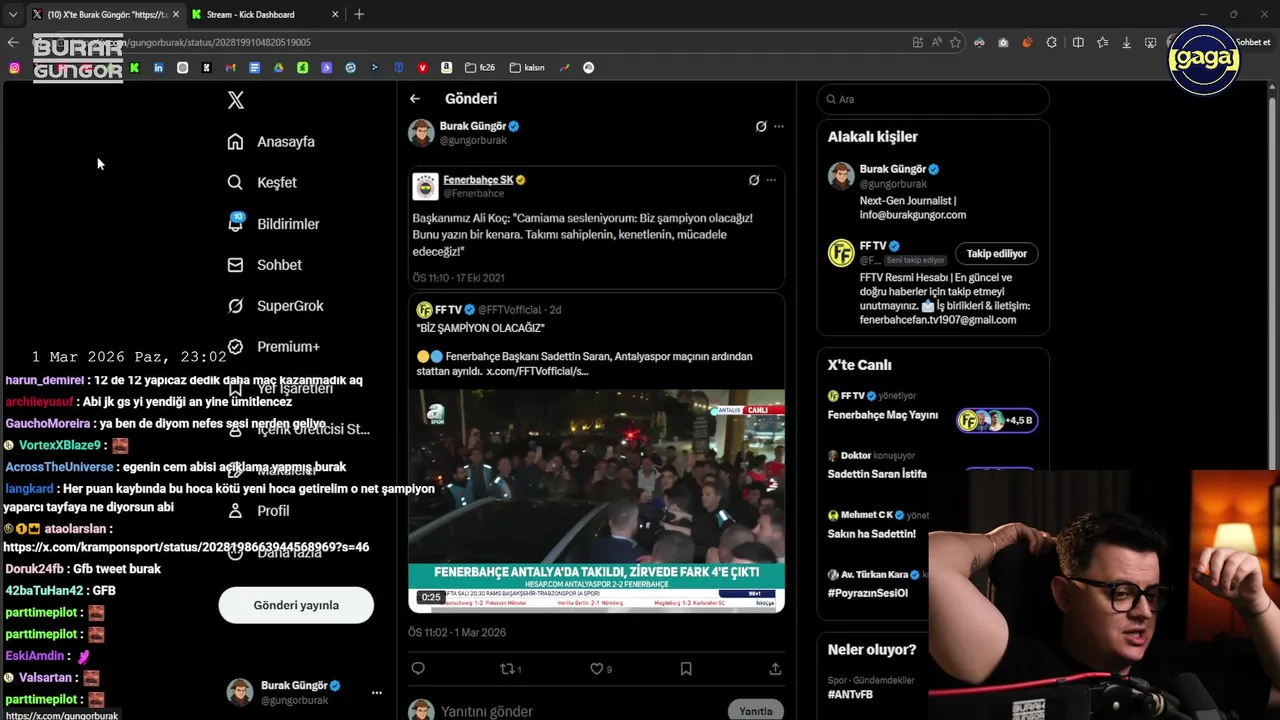
Task: Open Anasayfa home page
Action: (x=271, y=142)
